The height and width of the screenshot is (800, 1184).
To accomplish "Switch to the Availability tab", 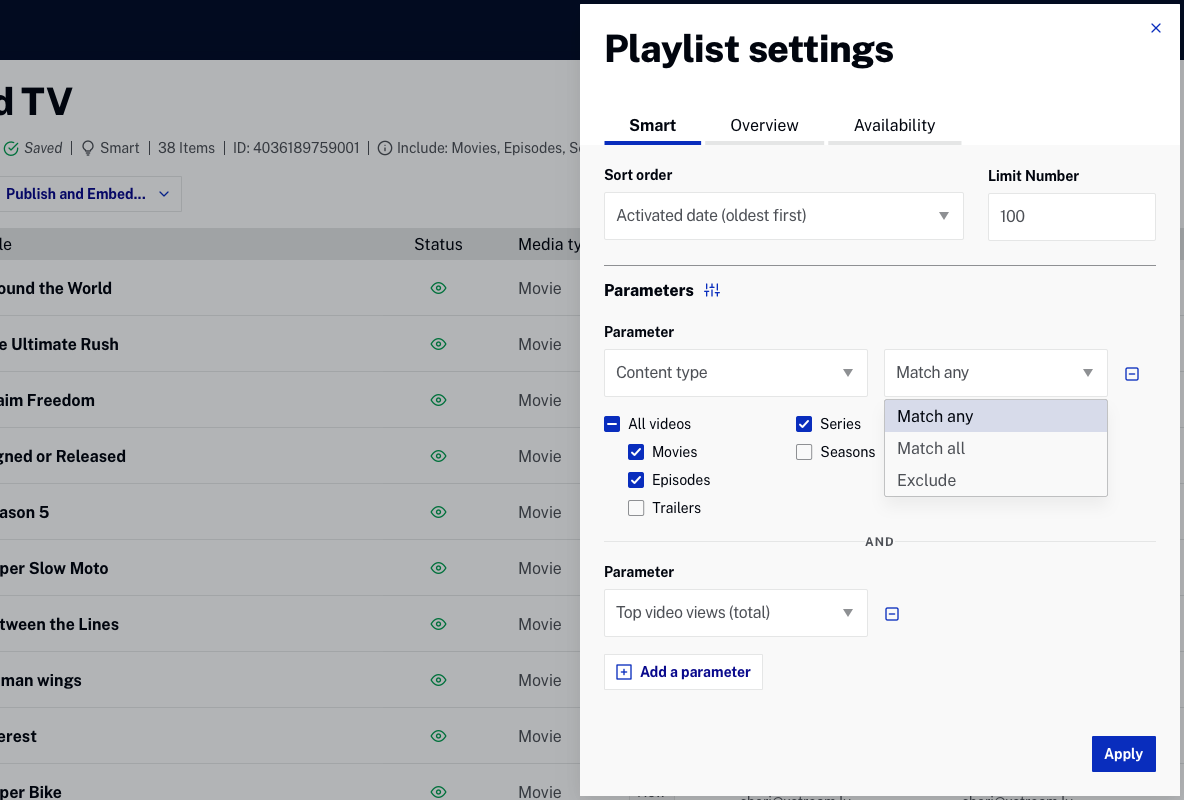I will coord(894,125).
